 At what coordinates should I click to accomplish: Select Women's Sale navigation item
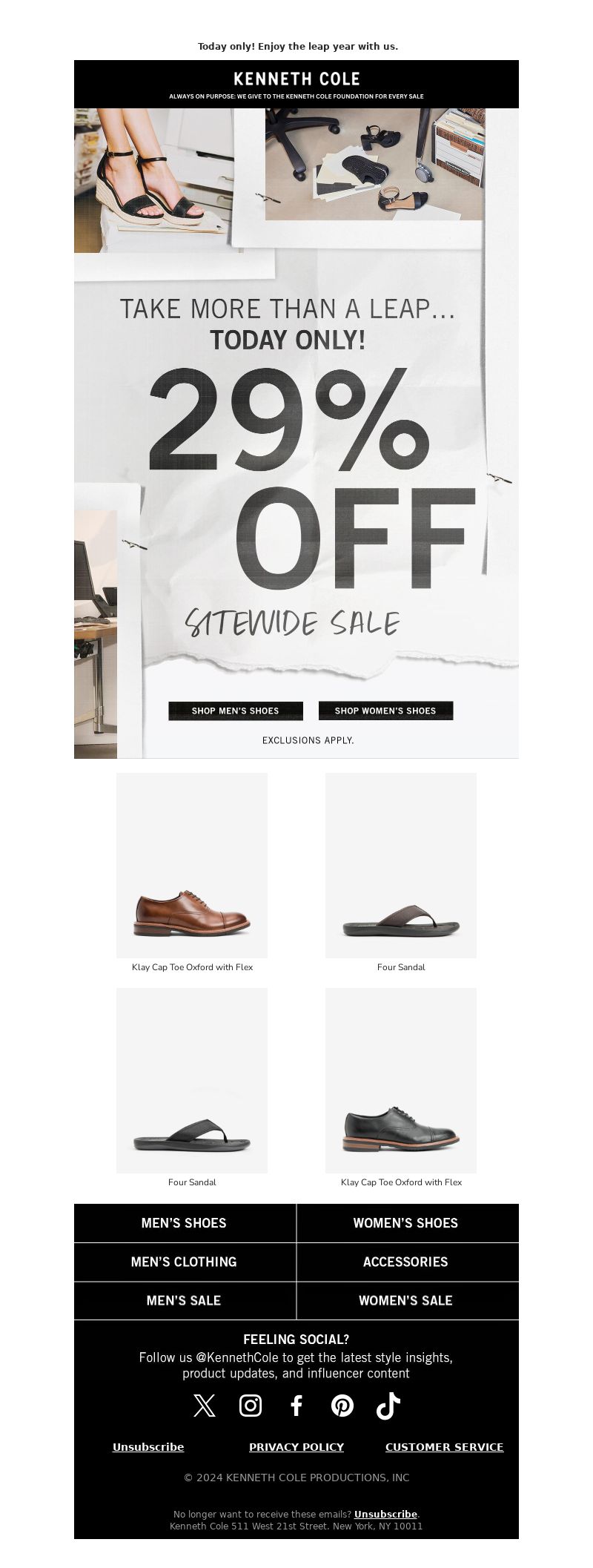[x=408, y=1300]
